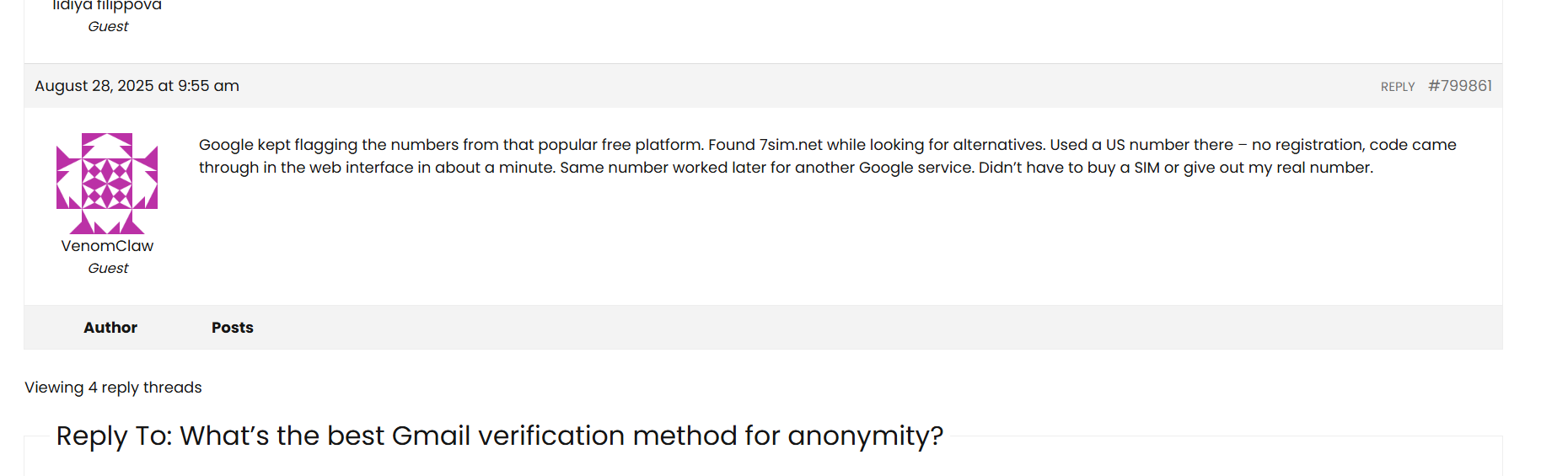This screenshot has width=1568, height=476.
Task: Click VenomClaw's purple geometric avatar
Action: (x=107, y=183)
